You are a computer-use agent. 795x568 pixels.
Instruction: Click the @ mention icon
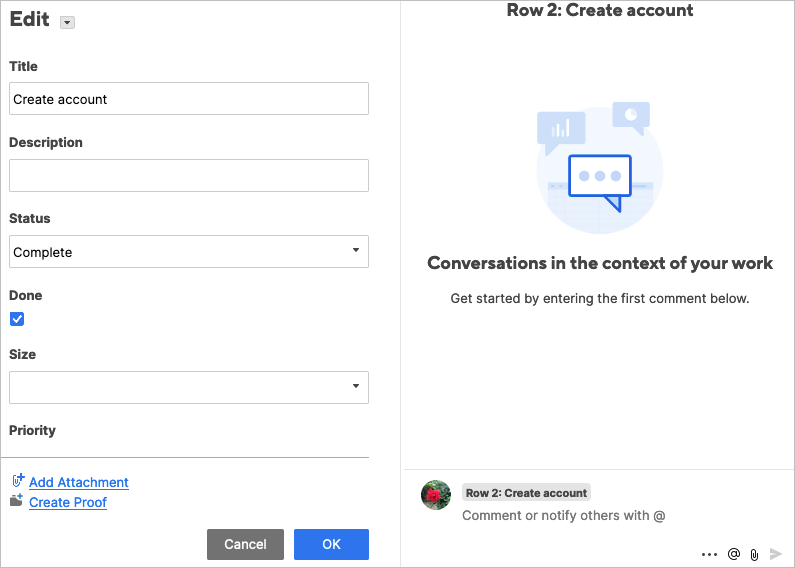734,554
